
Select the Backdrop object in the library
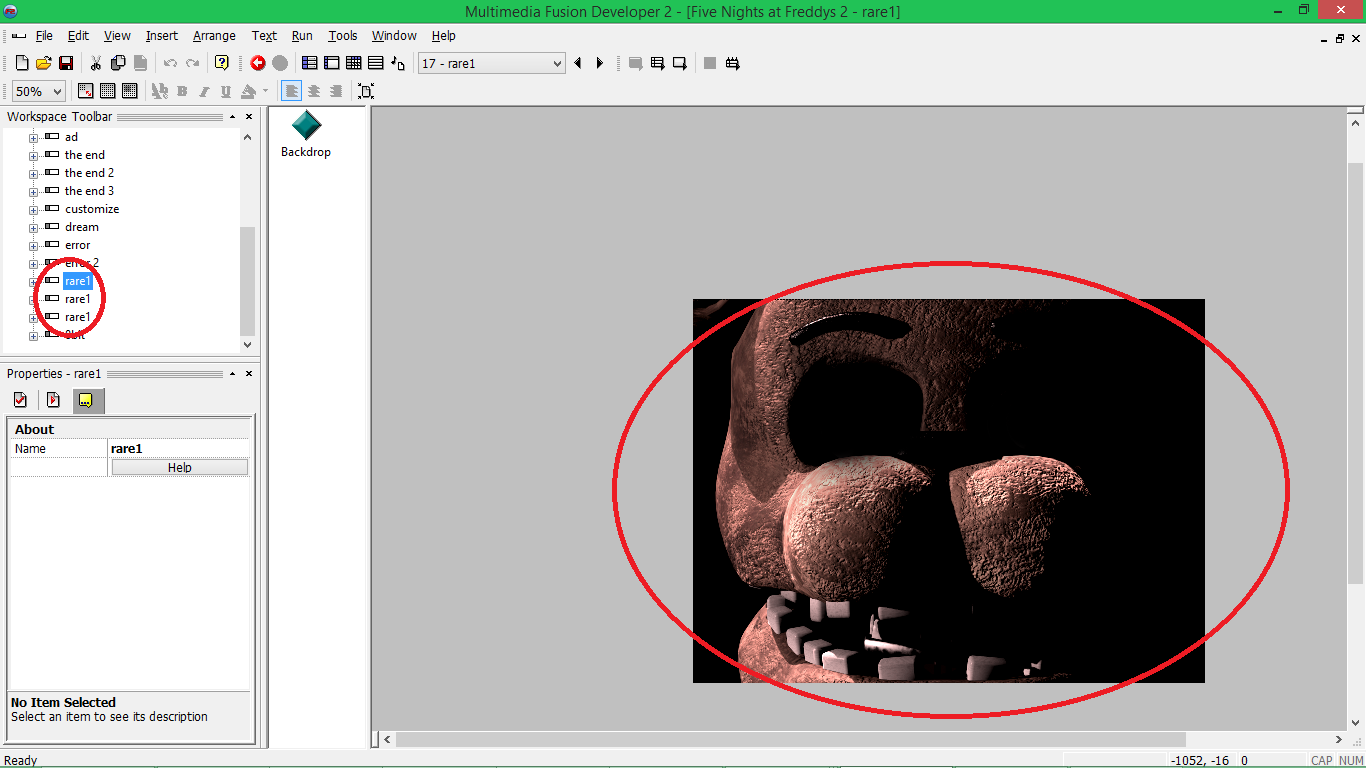306,135
